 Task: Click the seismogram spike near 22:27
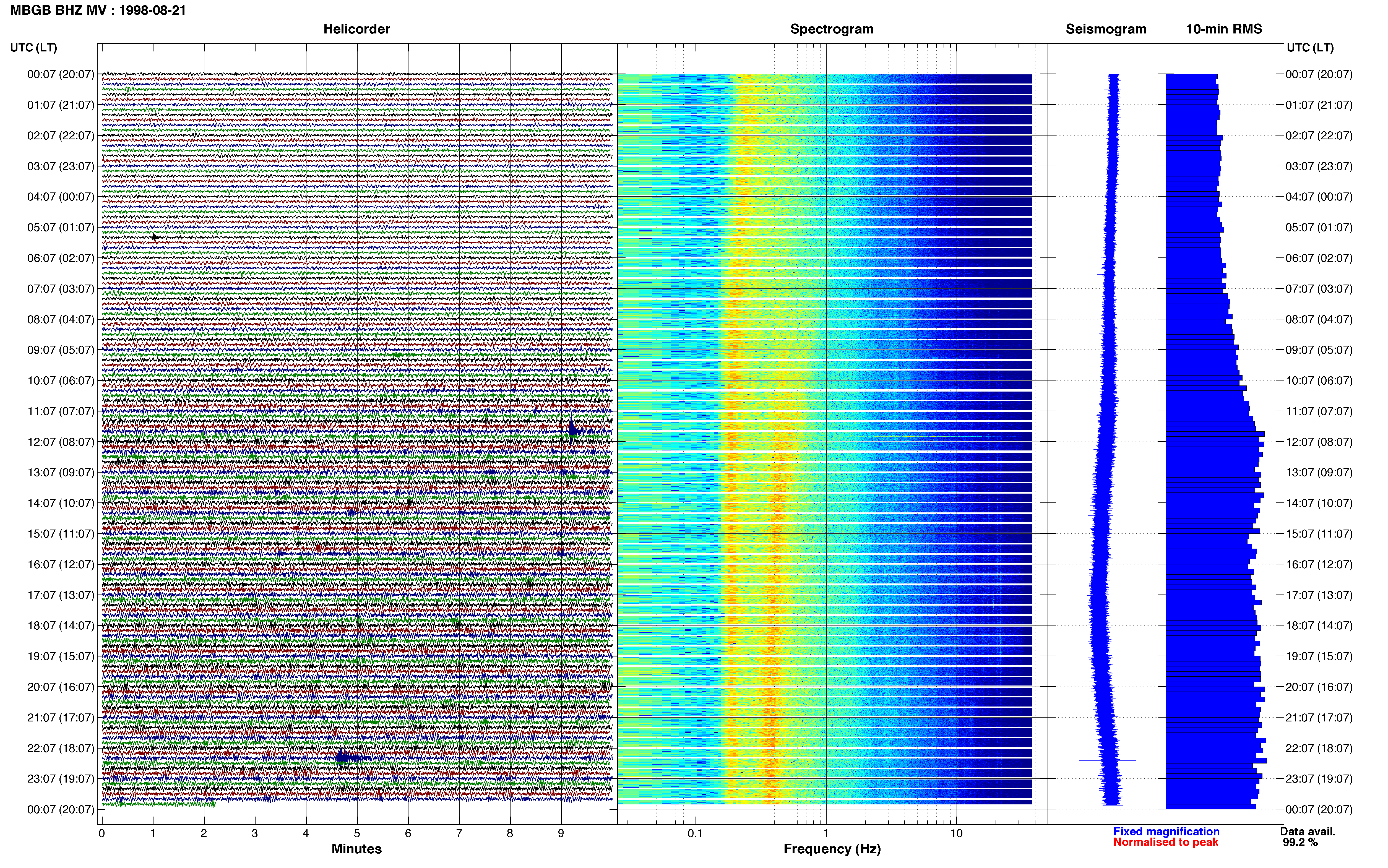(x=1107, y=761)
